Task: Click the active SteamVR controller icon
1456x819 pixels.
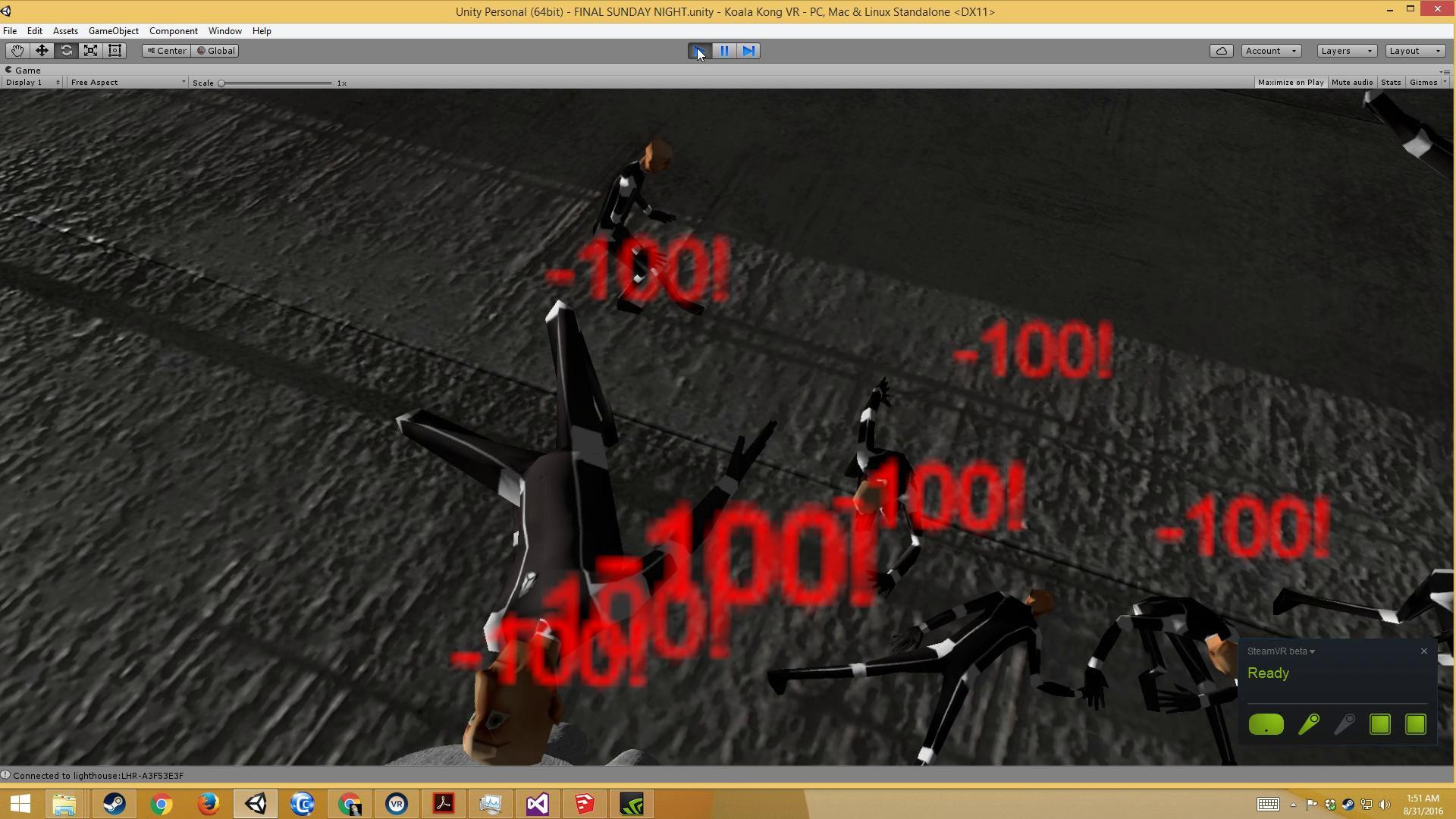Action: [x=1309, y=725]
